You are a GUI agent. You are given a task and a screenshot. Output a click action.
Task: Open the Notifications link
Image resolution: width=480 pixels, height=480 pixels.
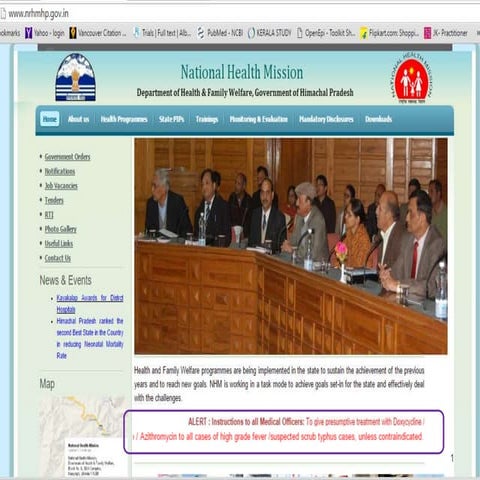[60, 171]
